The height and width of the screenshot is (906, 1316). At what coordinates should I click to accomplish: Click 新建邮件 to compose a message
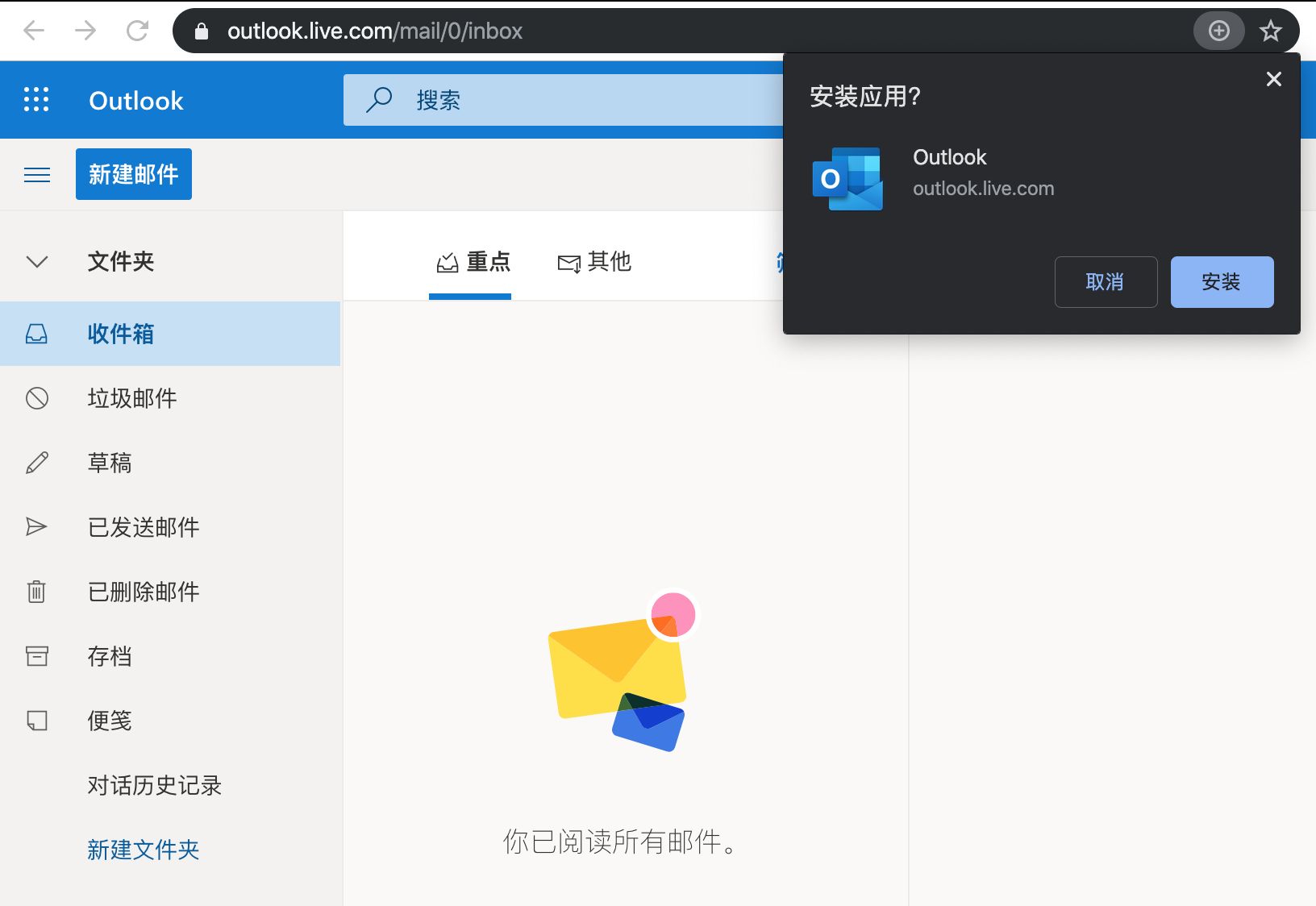pos(134,174)
